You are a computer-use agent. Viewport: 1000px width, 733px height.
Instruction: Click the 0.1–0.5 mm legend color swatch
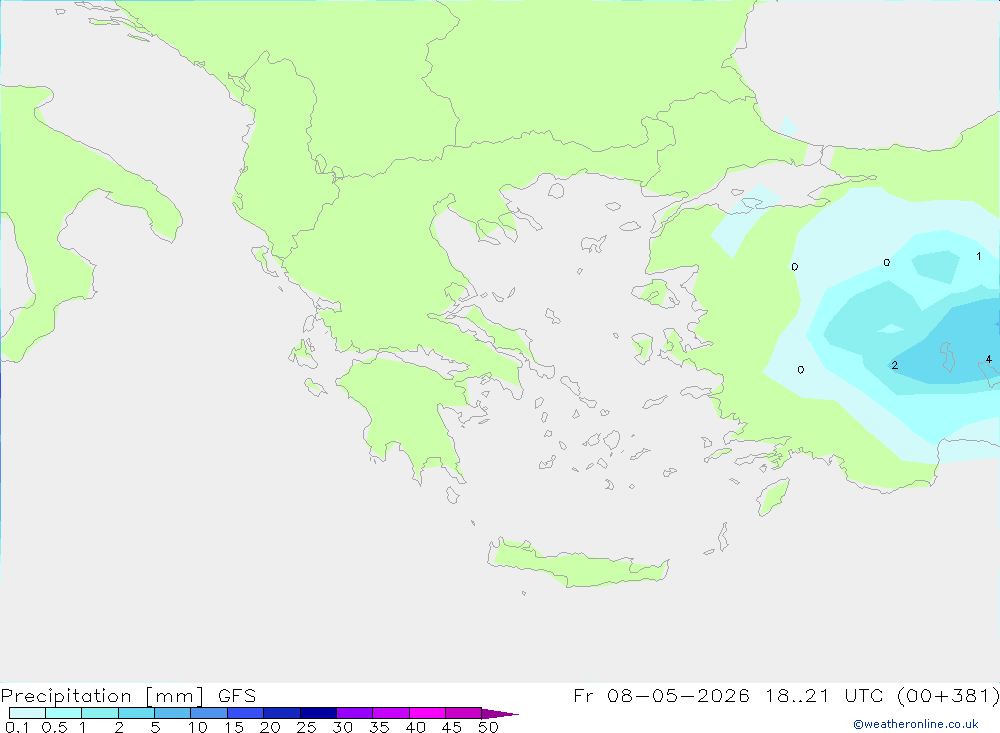[x=27, y=713]
